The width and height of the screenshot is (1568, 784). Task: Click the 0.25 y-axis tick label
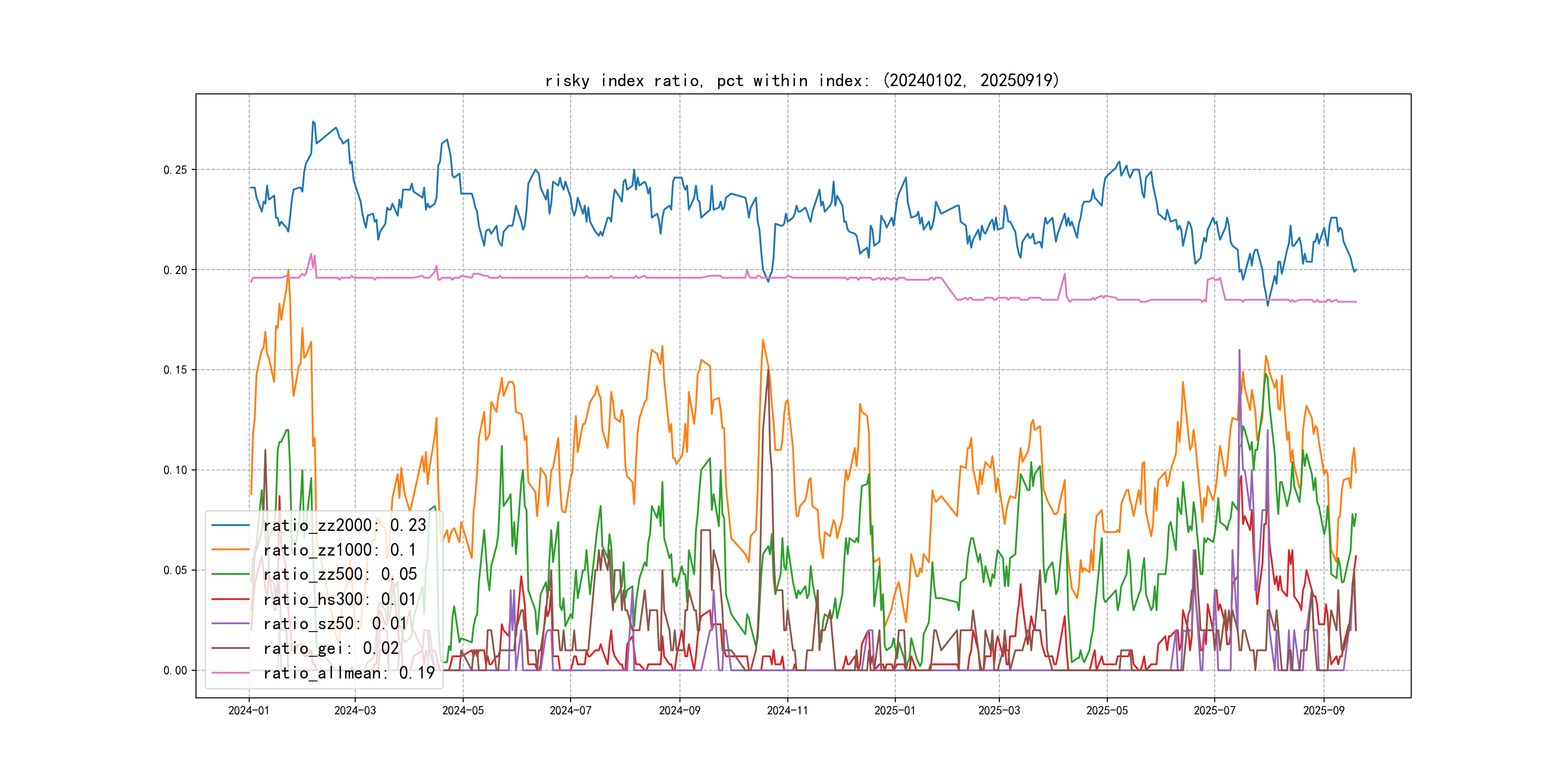pyautogui.click(x=175, y=170)
